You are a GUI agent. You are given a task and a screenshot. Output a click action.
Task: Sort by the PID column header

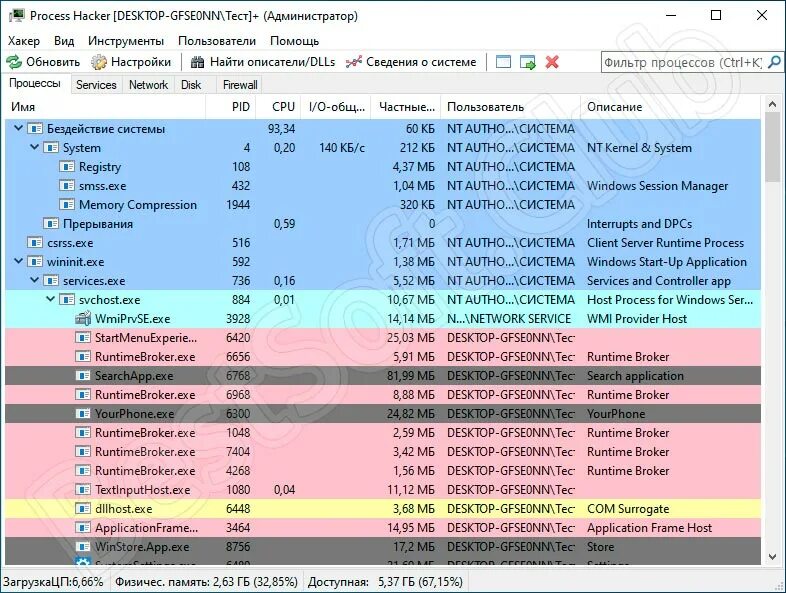click(231, 107)
